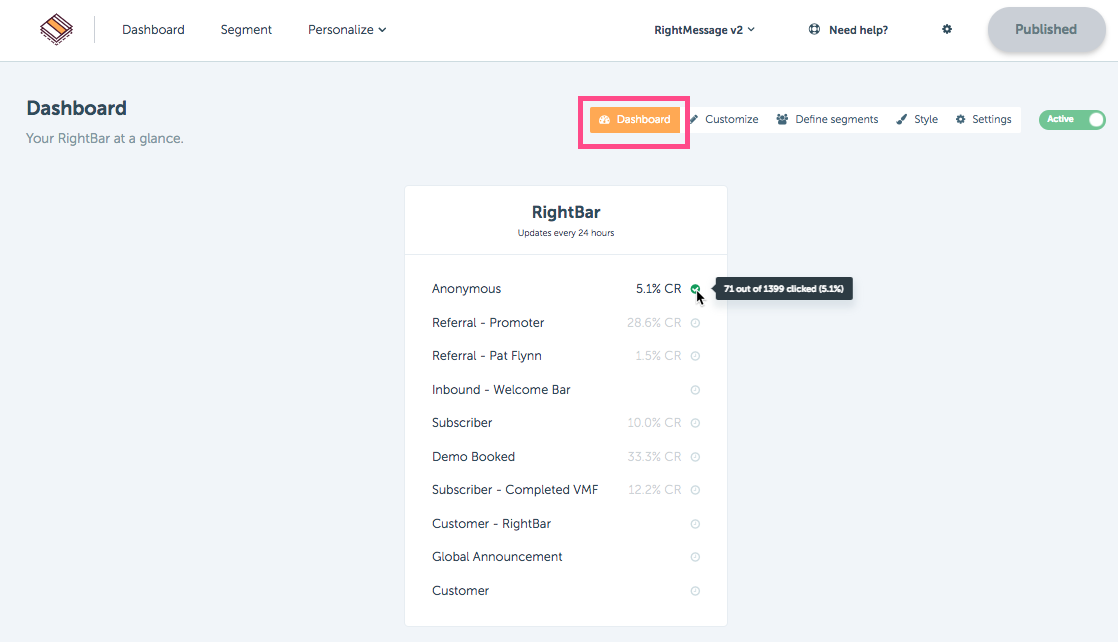This screenshot has height=642, width=1118.
Task: Switch to the Style tab
Action: 917,119
